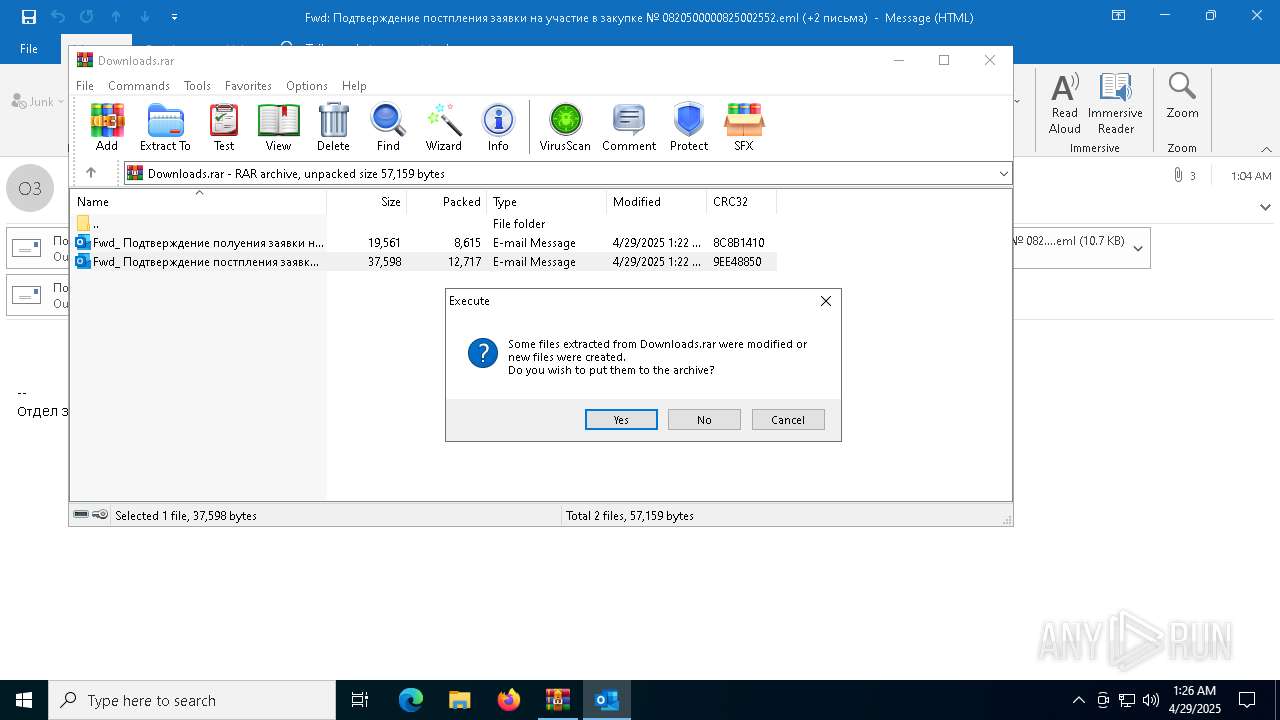Open WinRAR Help menu
1280x720 pixels.
click(x=354, y=86)
